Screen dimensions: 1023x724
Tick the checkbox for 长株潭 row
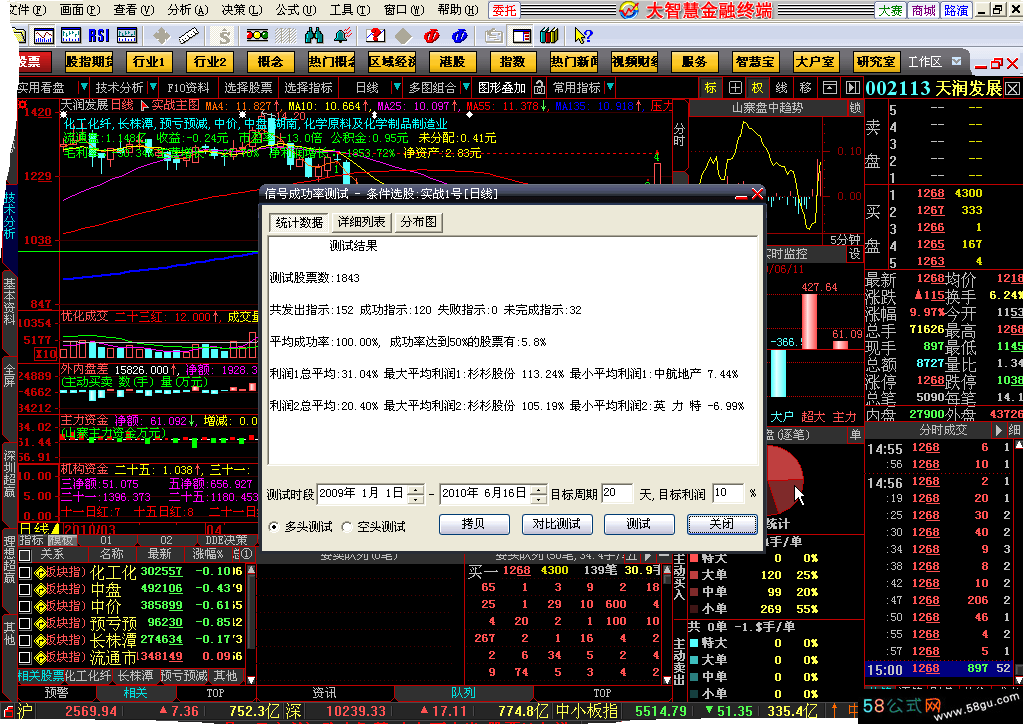tap(25, 641)
